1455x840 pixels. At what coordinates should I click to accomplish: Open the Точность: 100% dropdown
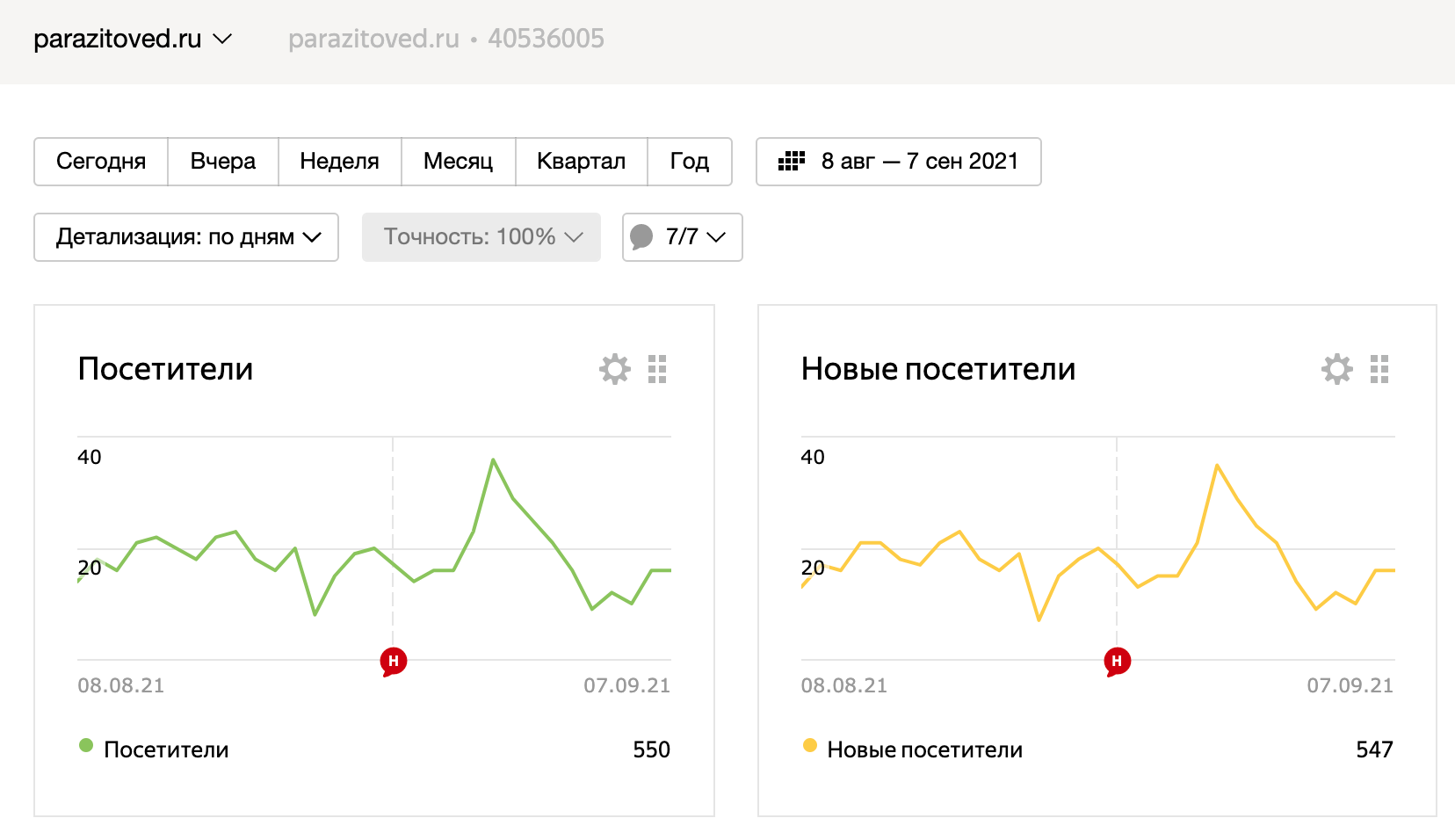point(481,237)
